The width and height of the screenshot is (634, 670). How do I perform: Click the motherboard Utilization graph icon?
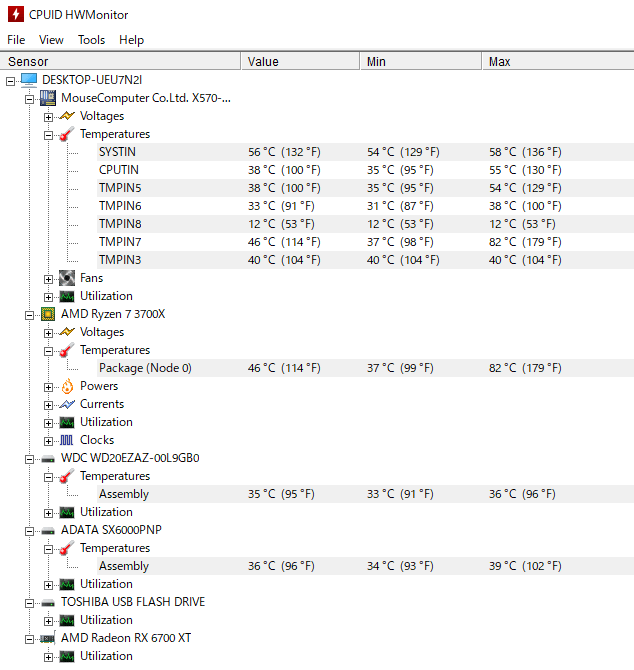[x=67, y=296]
